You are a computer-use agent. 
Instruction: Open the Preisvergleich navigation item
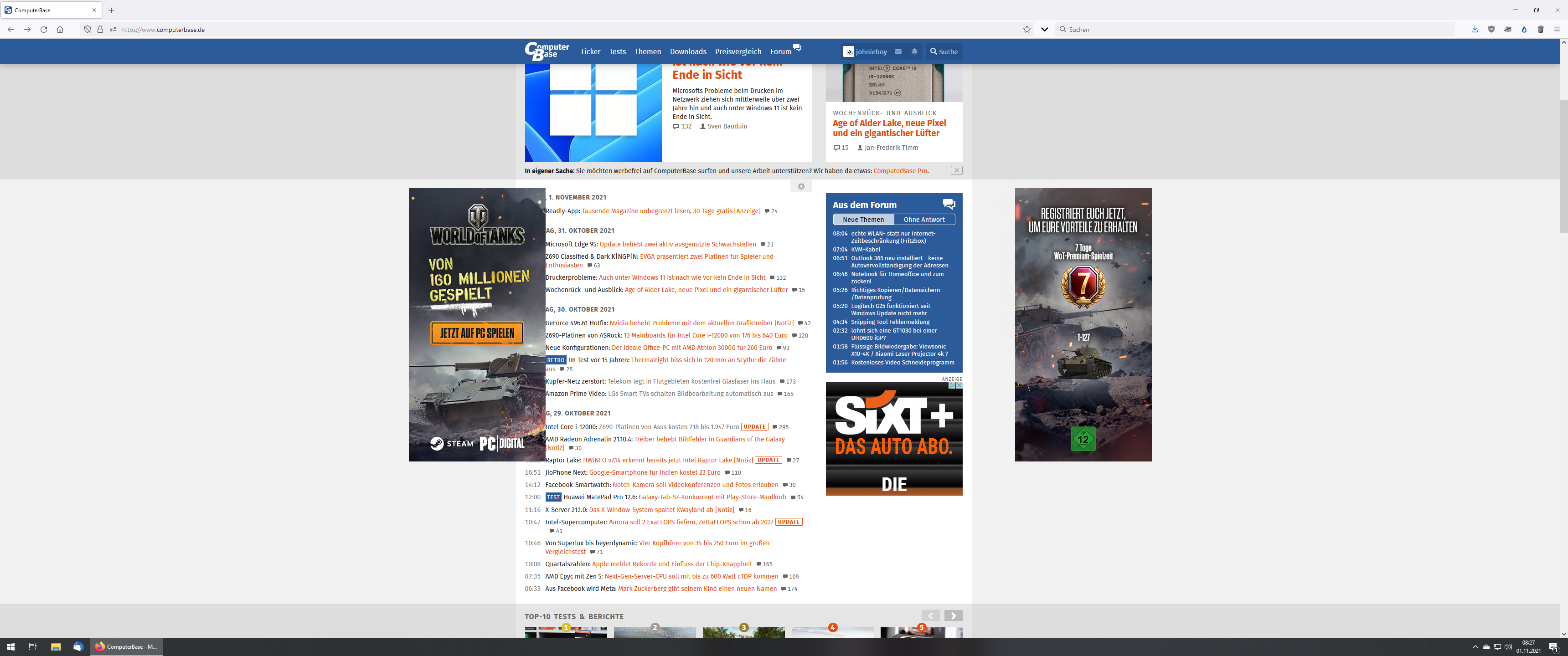(738, 52)
